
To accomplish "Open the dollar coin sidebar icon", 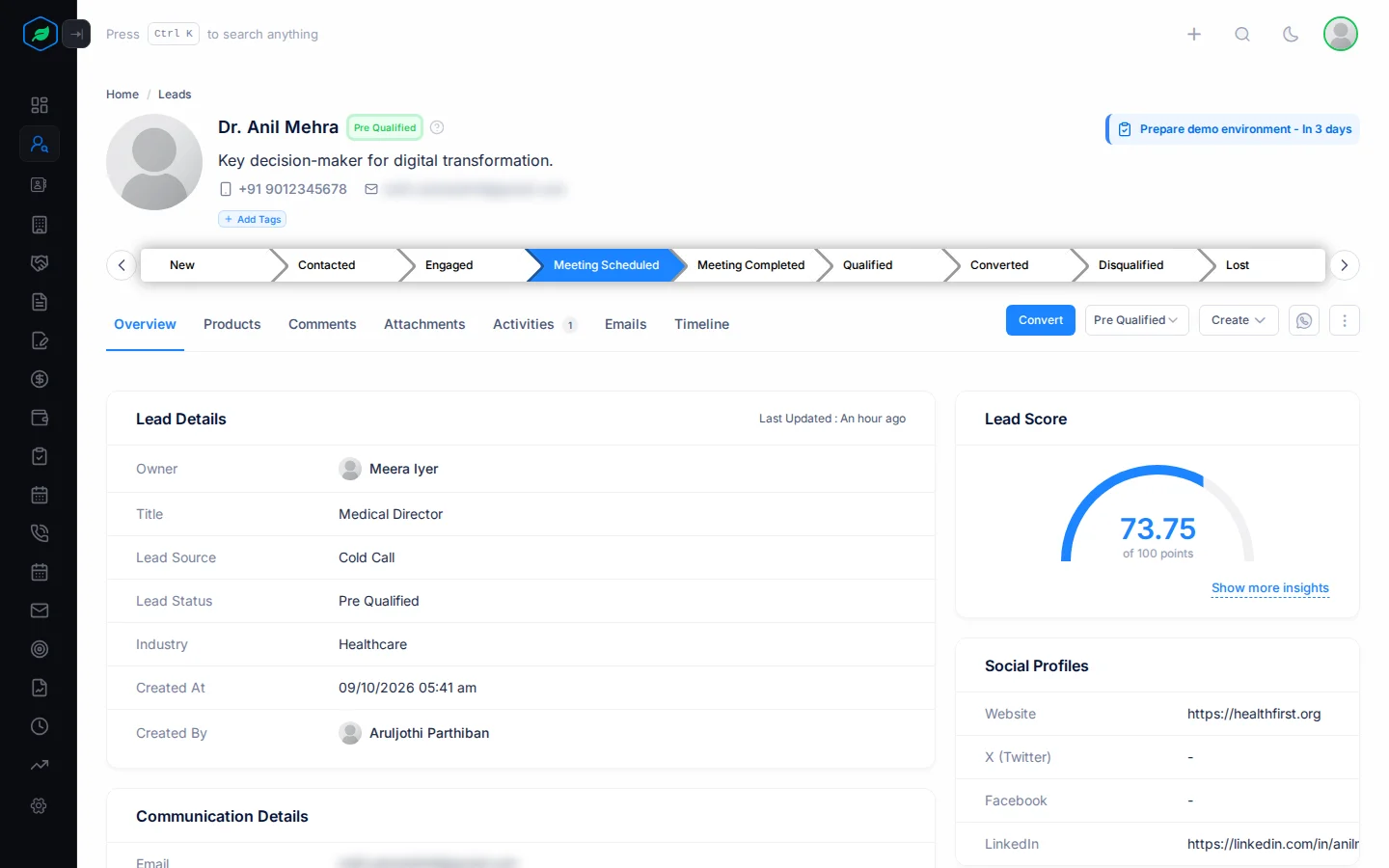I will [40, 379].
